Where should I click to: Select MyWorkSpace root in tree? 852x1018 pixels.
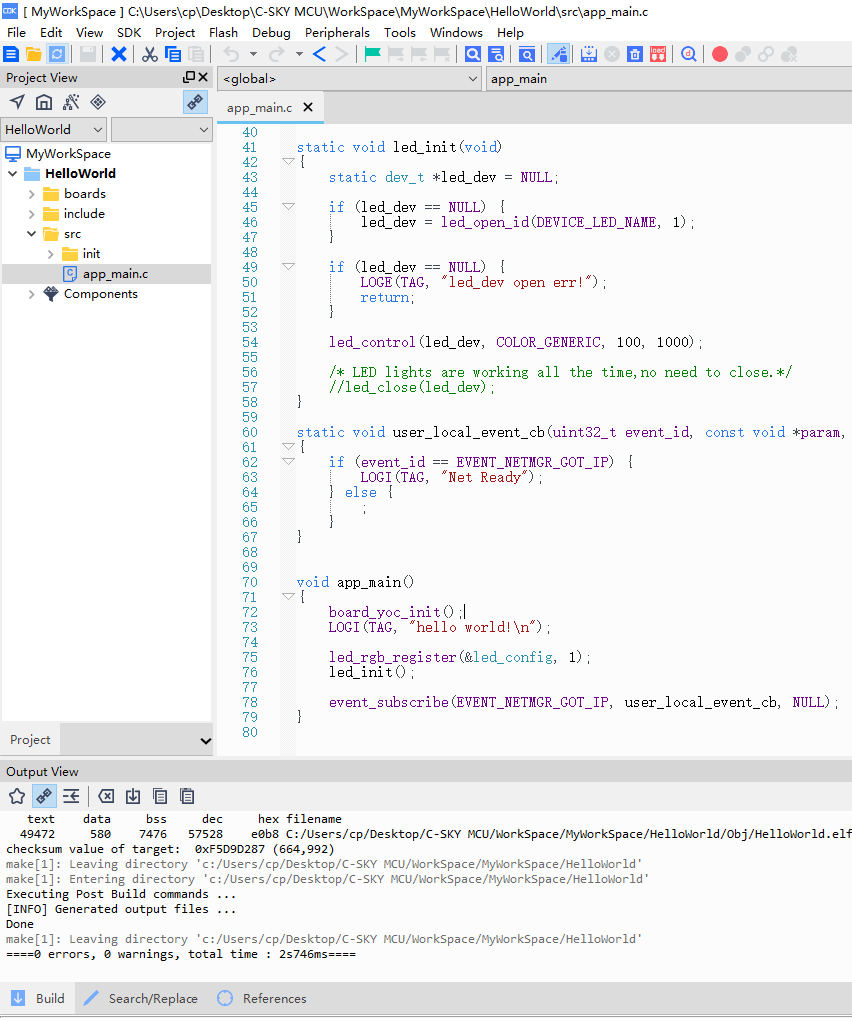pyautogui.click(x=68, y=154)
